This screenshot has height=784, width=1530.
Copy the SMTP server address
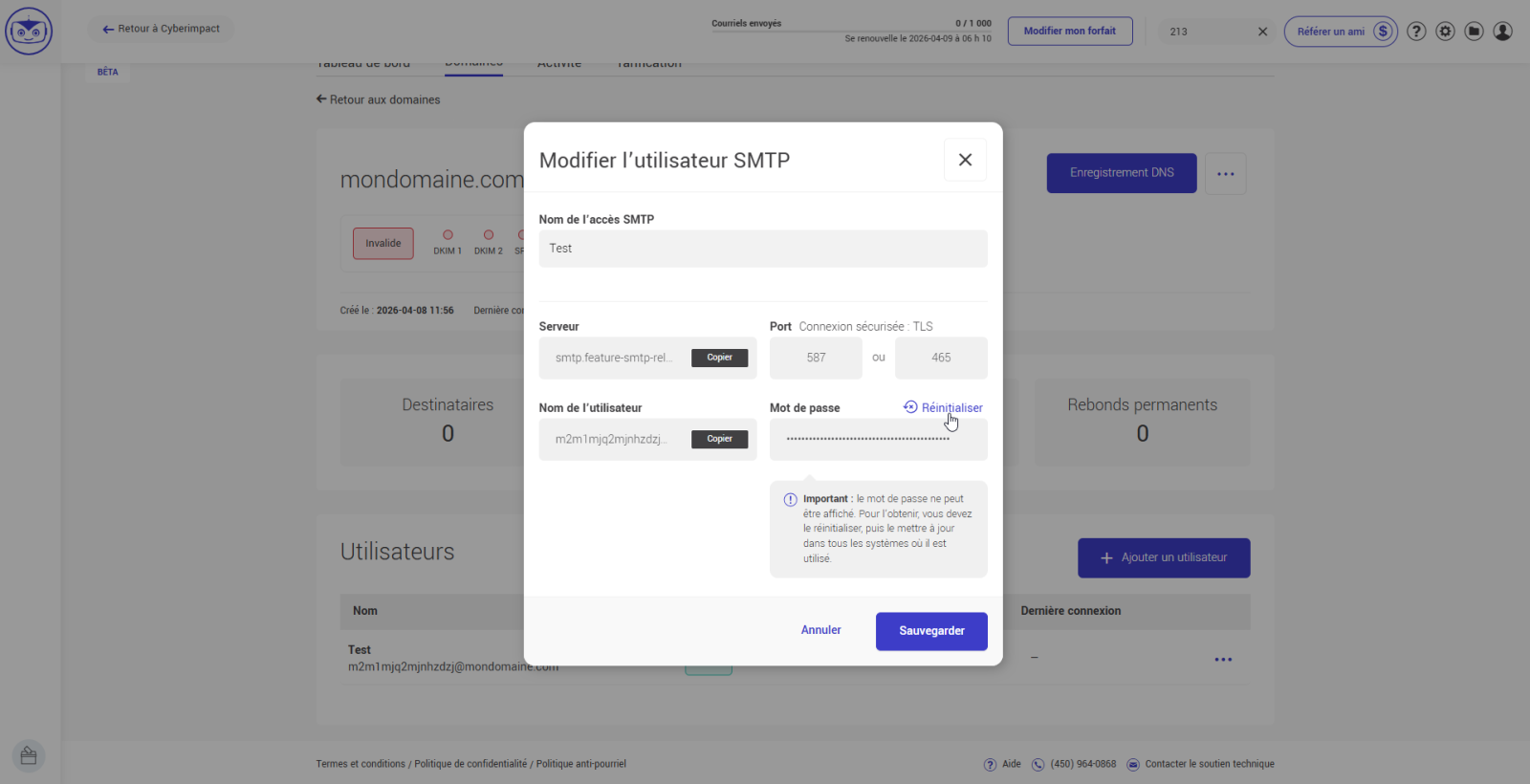(x=719, y=358)
